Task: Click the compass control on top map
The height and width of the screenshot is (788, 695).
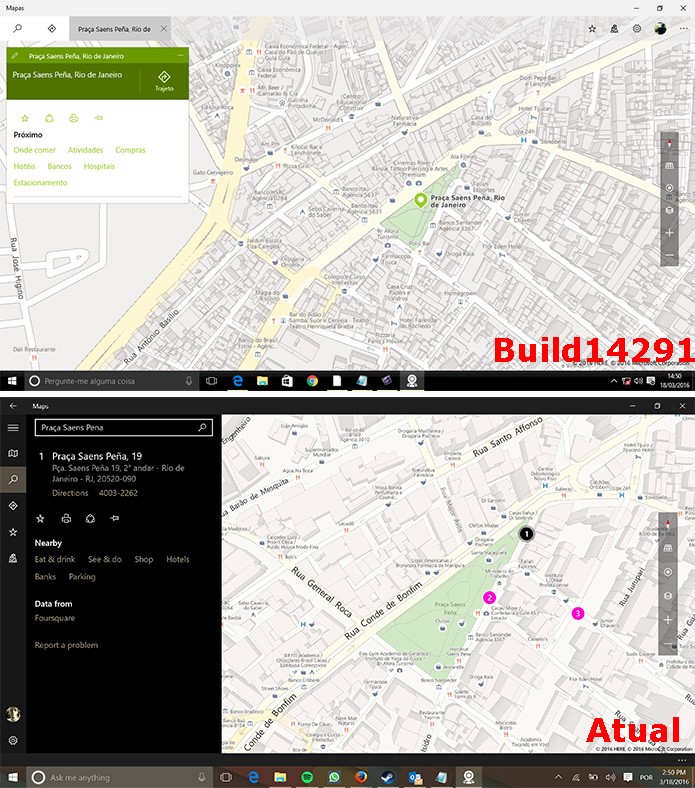Action: tap(669, 144)
